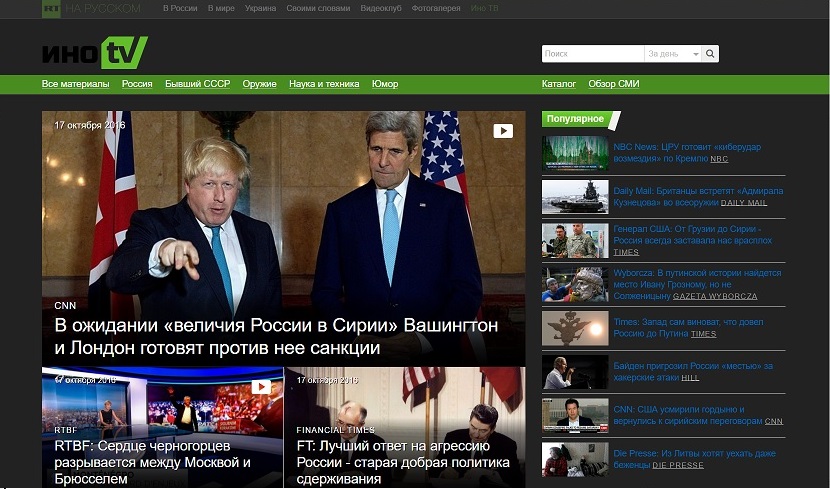Focus the Поиск search field
Viewport: 830px width, 489px height.
593,53
